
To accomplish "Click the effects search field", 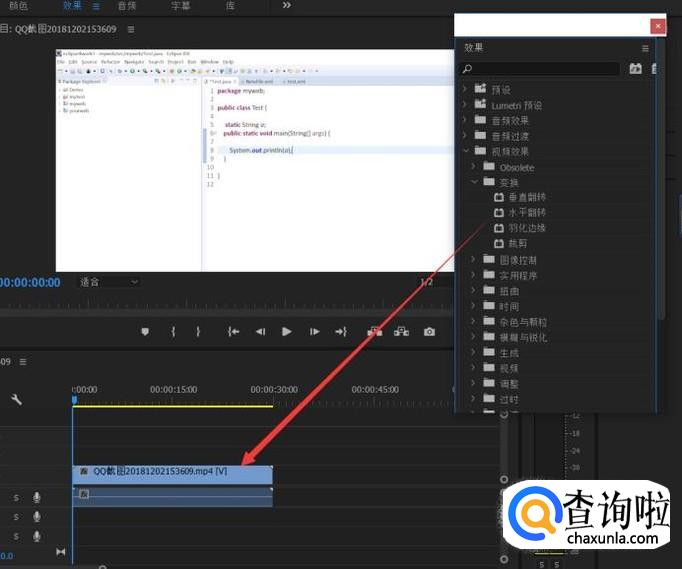I will [x=540, y=69].
